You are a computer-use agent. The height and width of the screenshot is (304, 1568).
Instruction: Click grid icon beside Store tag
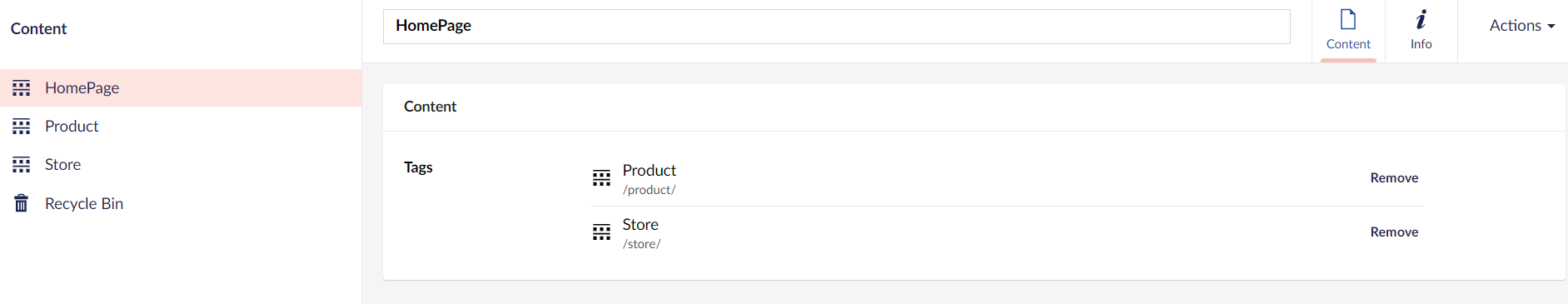tap(601, 232)
